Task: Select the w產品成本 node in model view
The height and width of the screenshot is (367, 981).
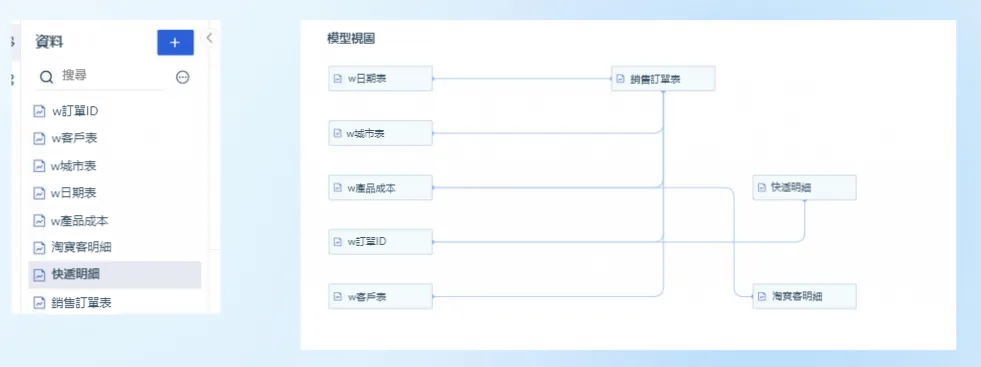Action: pyautogui.click(x=380, y=188)
